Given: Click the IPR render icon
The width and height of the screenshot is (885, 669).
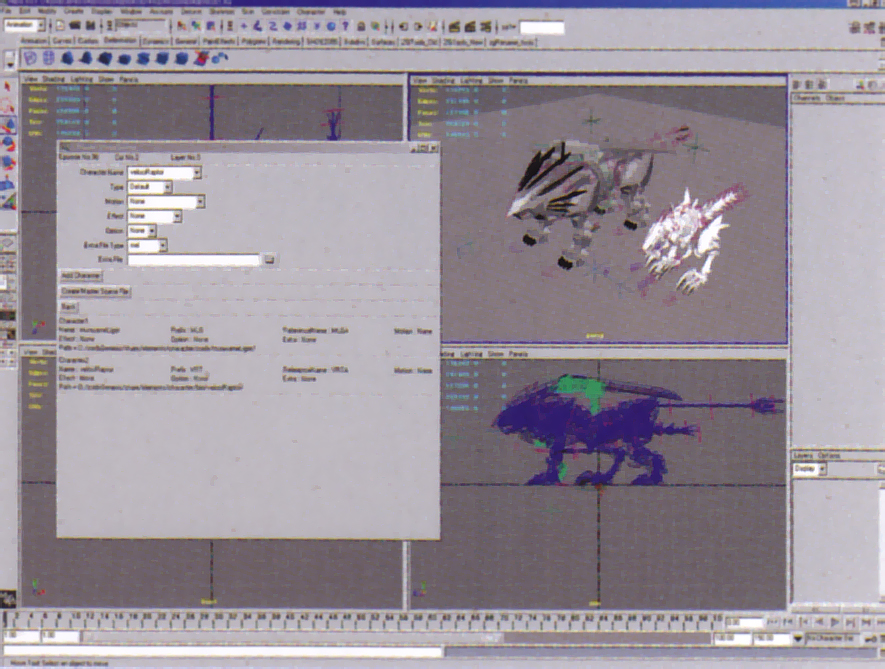Looking at the screenshot, I should click(470, 27).
